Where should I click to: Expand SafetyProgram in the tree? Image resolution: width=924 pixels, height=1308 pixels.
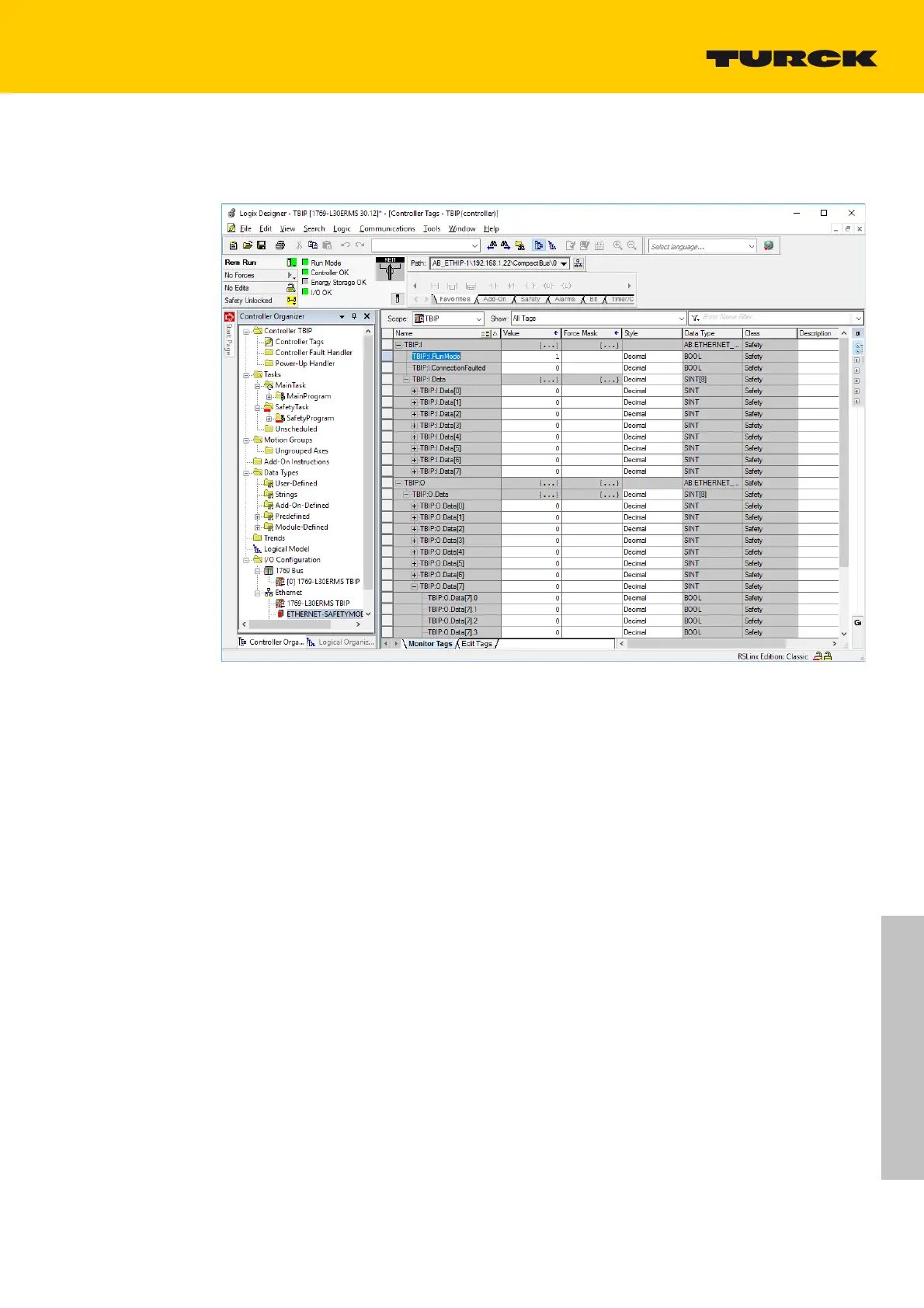coord(269,418)
